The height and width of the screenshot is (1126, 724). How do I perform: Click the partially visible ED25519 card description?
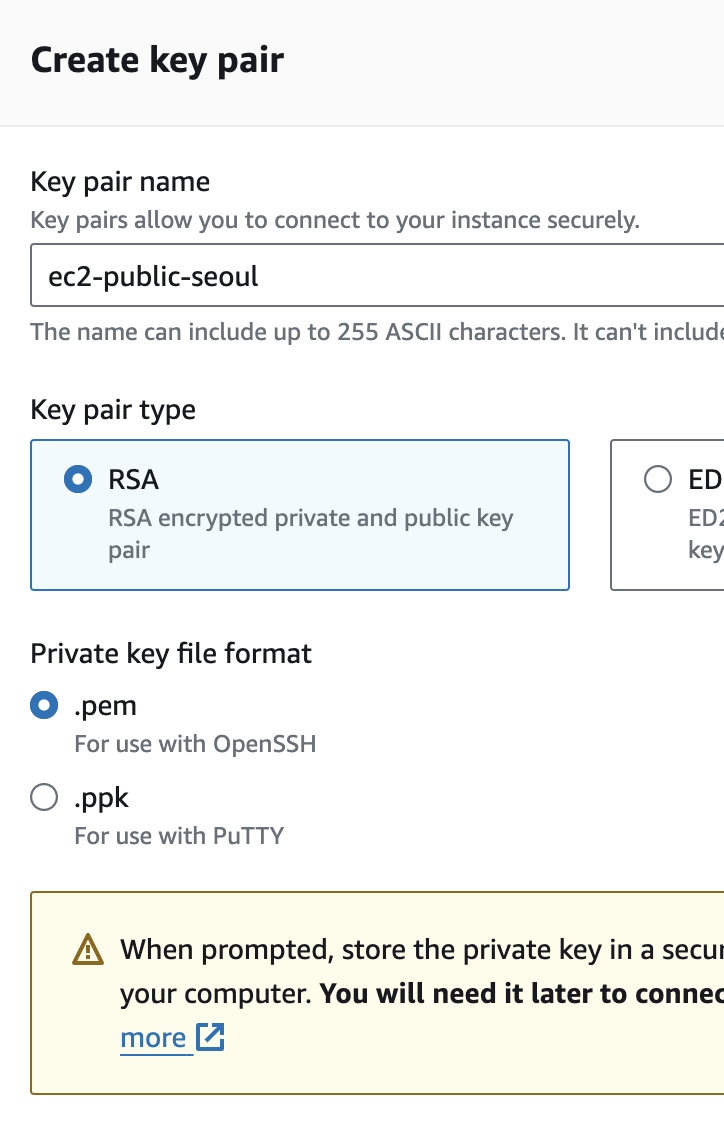click(705, 535)
